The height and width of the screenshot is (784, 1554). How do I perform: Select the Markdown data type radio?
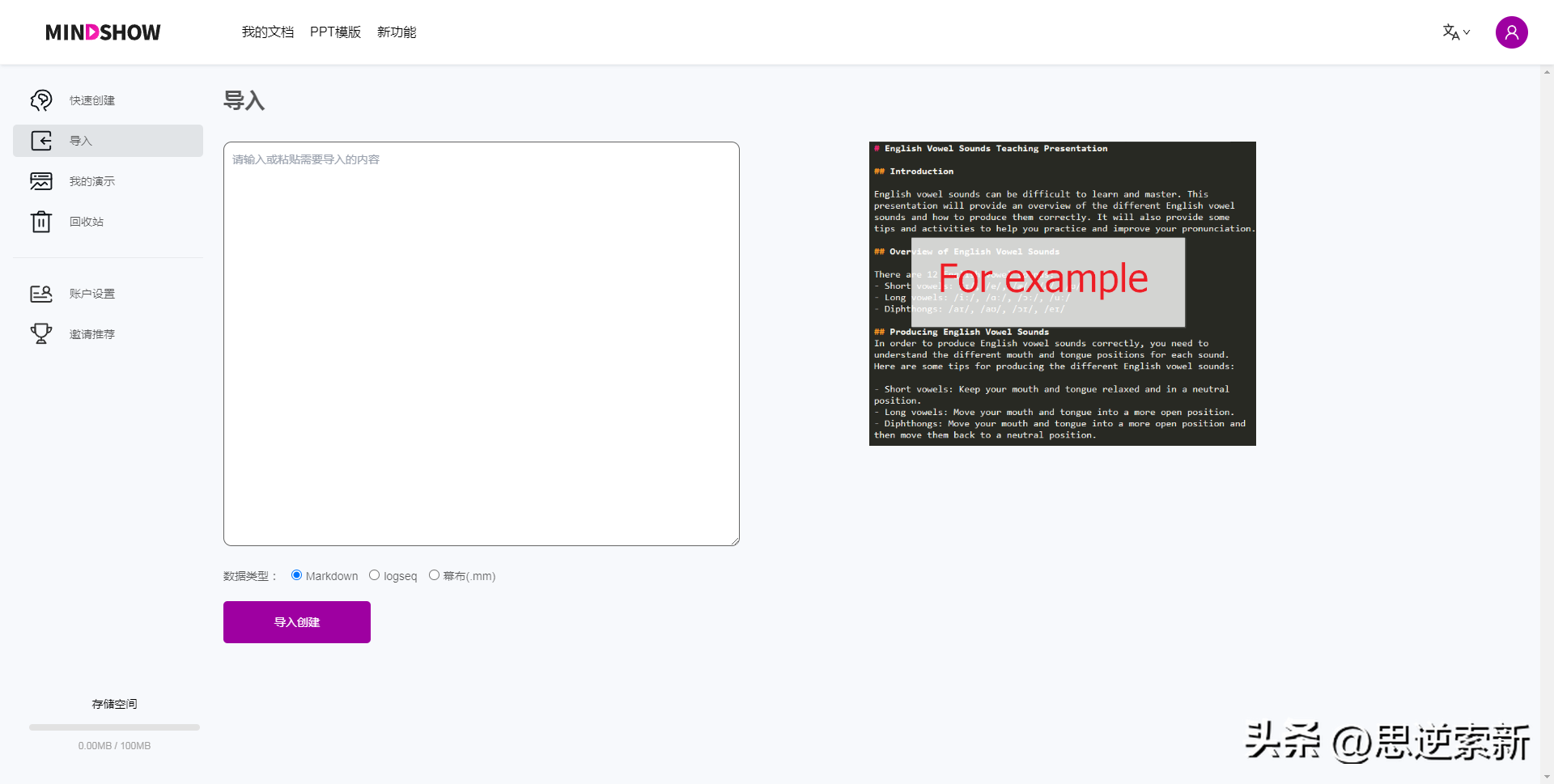click(296, 575)
